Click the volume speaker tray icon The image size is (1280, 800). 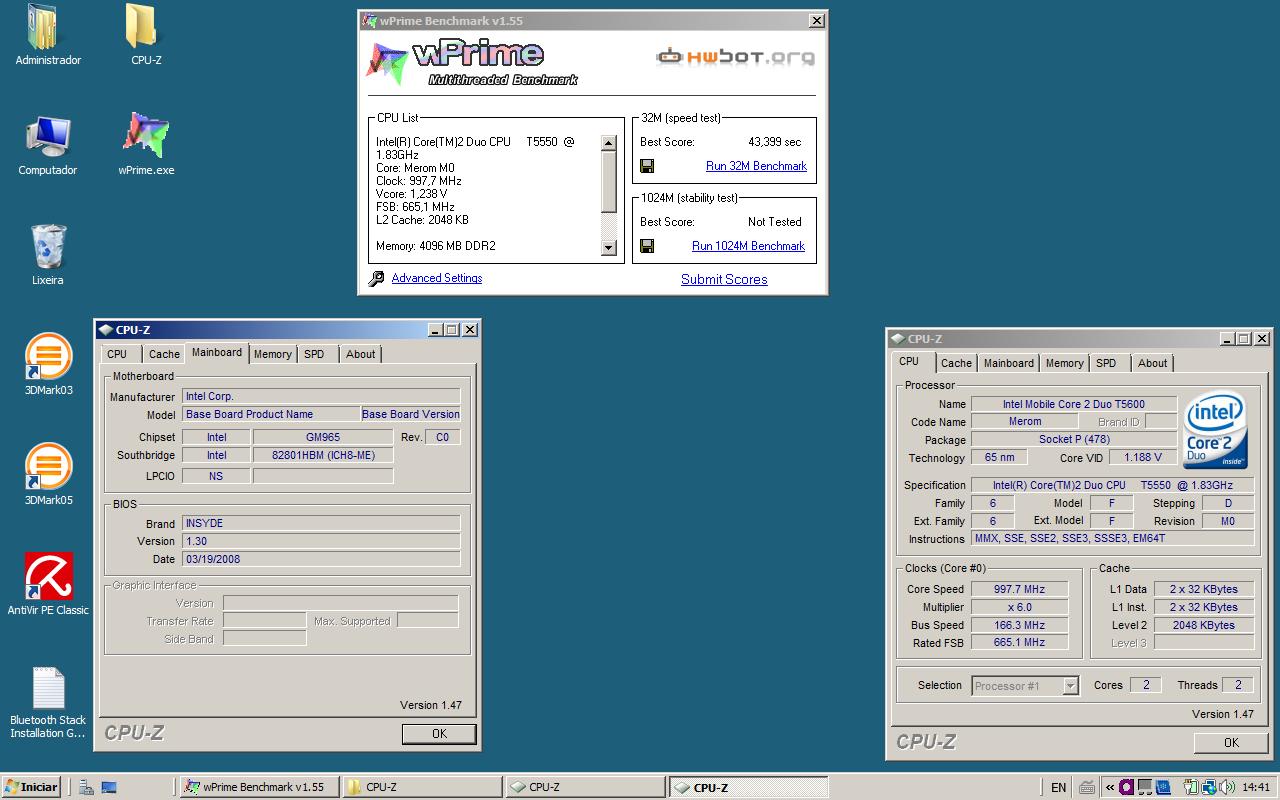1225,788
